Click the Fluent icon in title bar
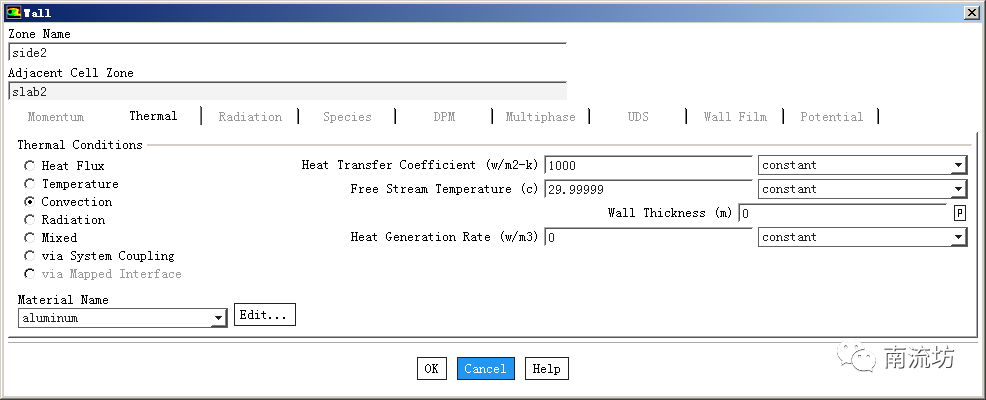Viewport: 986px width, 400px height. tap(13, 13)
